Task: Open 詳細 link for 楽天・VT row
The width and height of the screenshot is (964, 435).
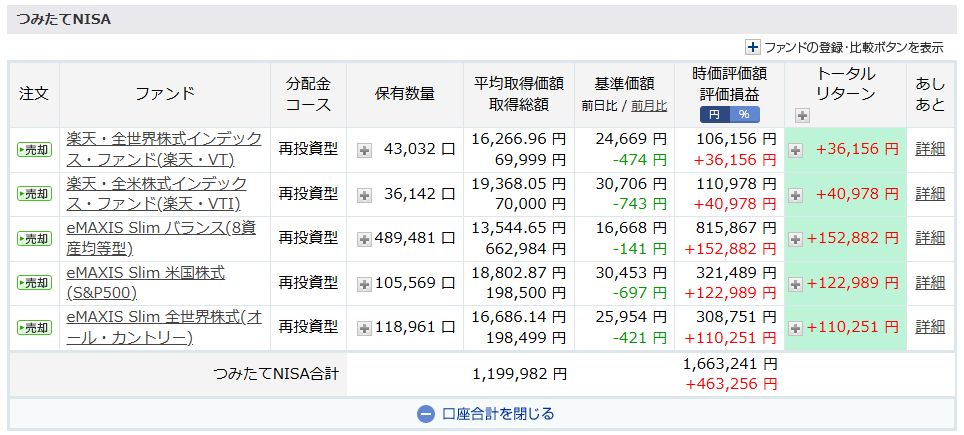Action: click(x=930, y=149)
